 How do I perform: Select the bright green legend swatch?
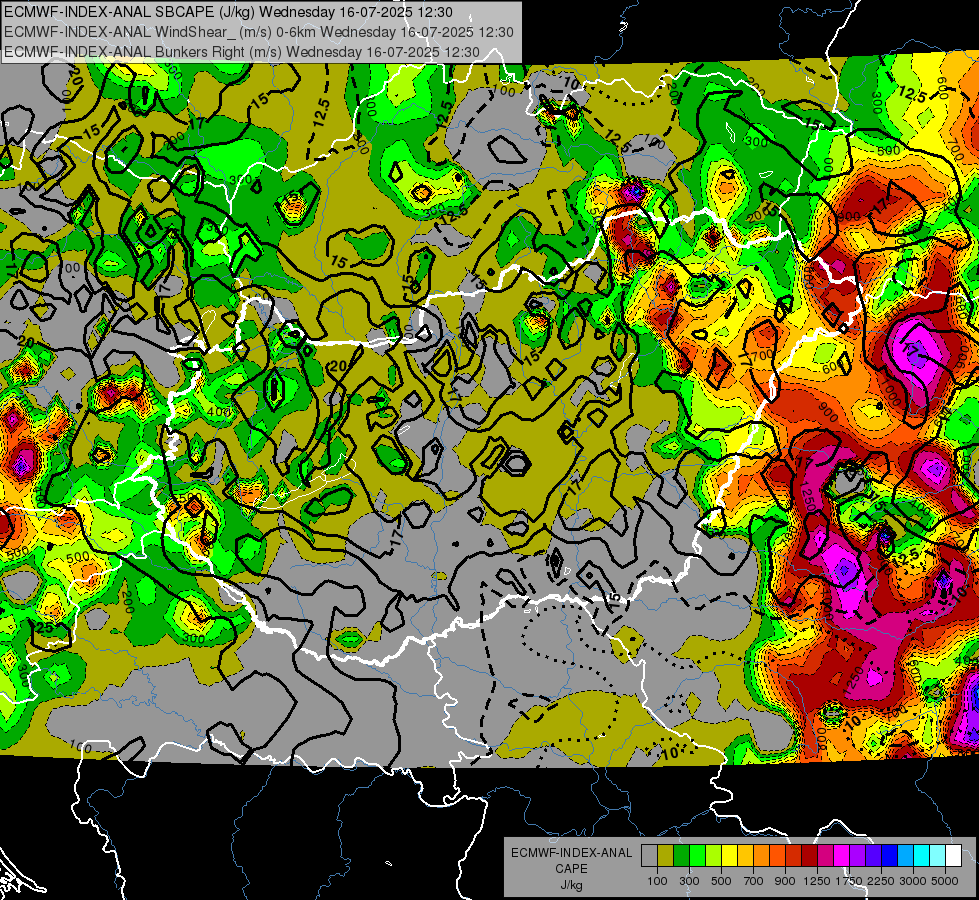697,856
